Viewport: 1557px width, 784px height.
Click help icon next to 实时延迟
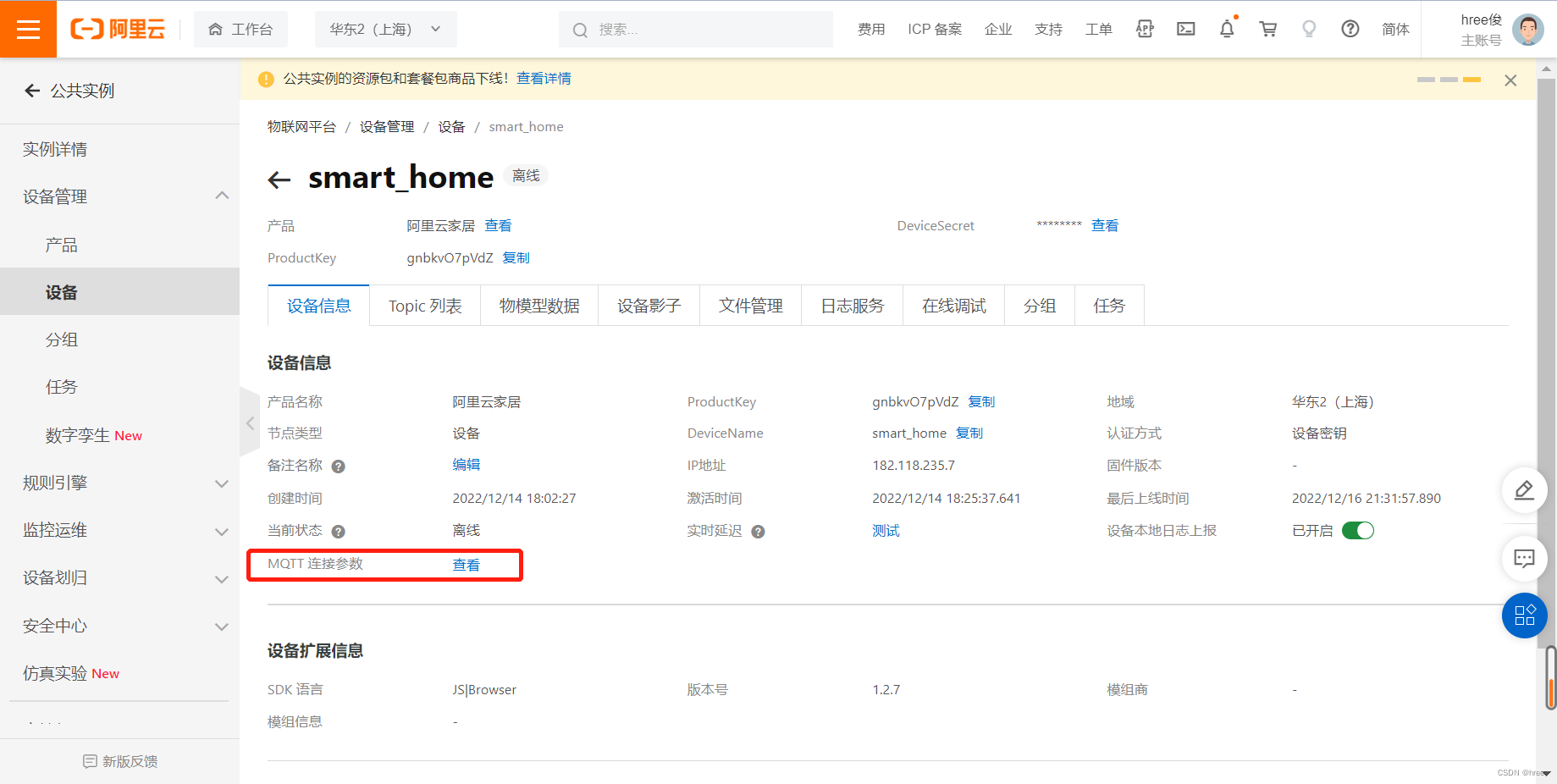pyautogui.click(x=758, y=532)
